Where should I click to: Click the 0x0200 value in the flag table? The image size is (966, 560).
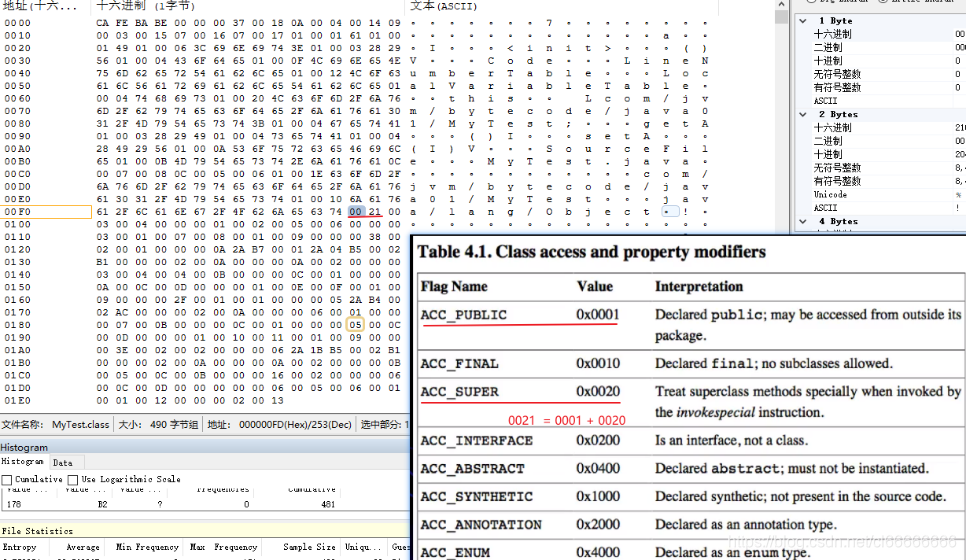click(x=598, y=440)
